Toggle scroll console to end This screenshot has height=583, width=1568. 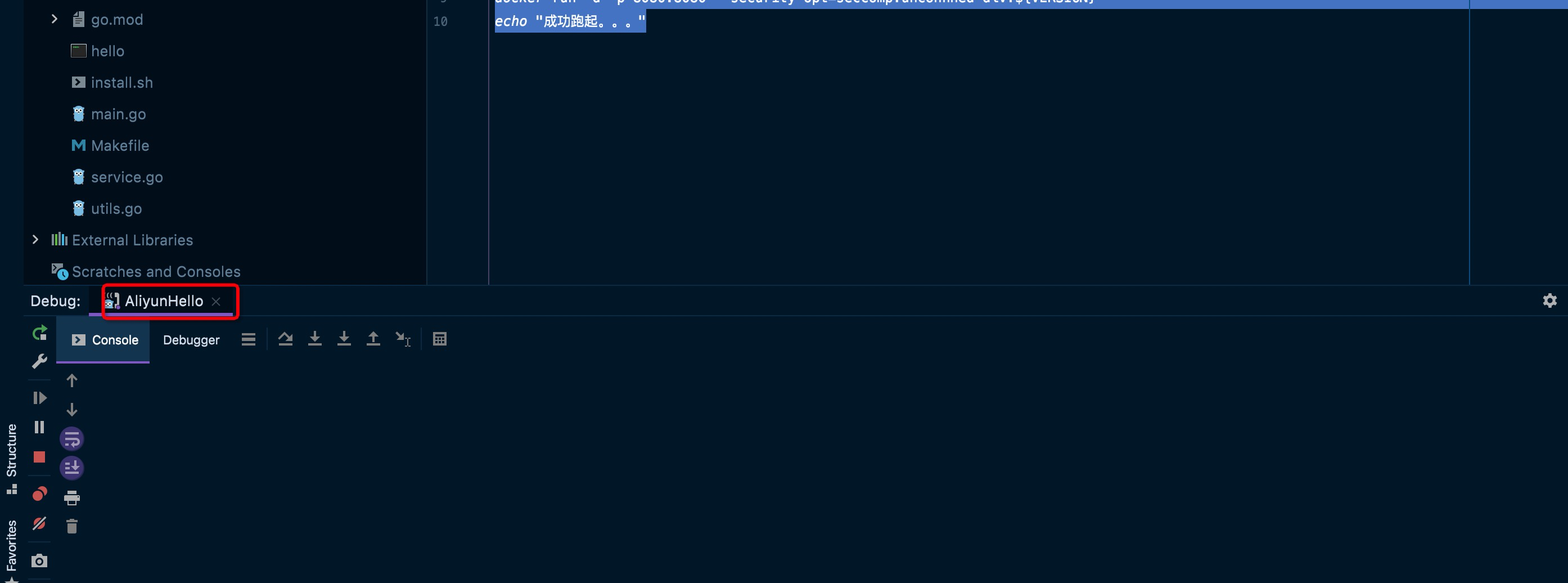[x=72, y=468]
